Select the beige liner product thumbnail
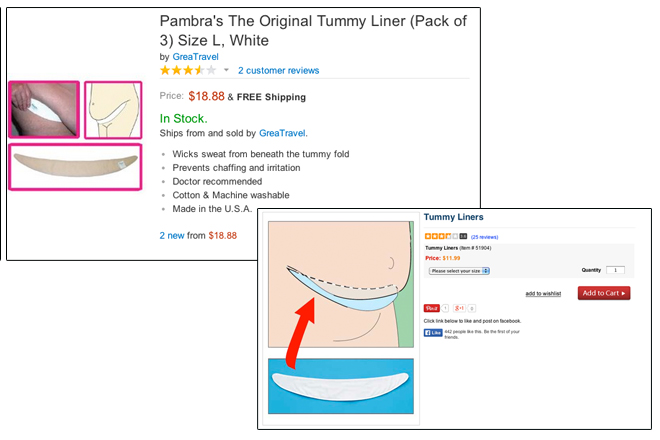This screenshot has width=660, height=440. click(x=75, y=167)
